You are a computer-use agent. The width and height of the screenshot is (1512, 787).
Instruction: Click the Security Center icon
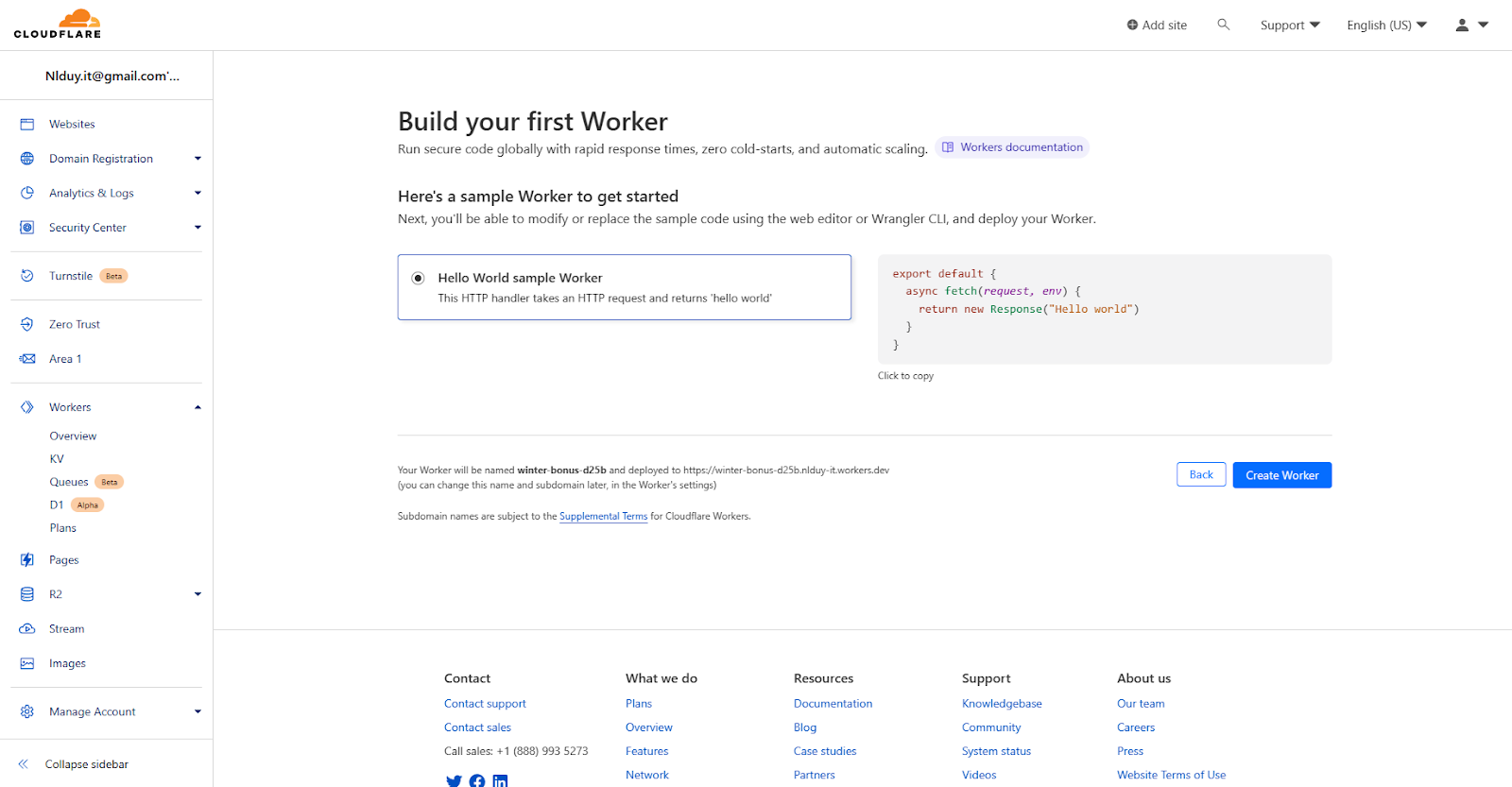pos(27,228)
